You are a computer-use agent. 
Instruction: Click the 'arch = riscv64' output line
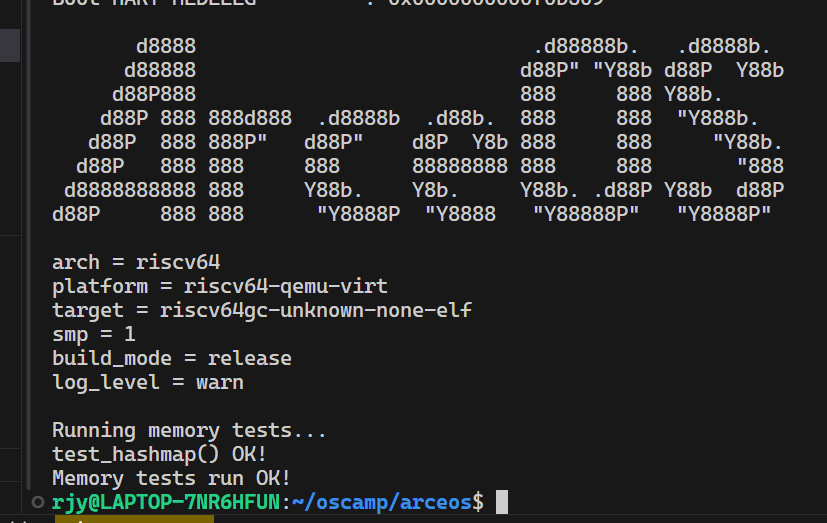pos(136,262)
